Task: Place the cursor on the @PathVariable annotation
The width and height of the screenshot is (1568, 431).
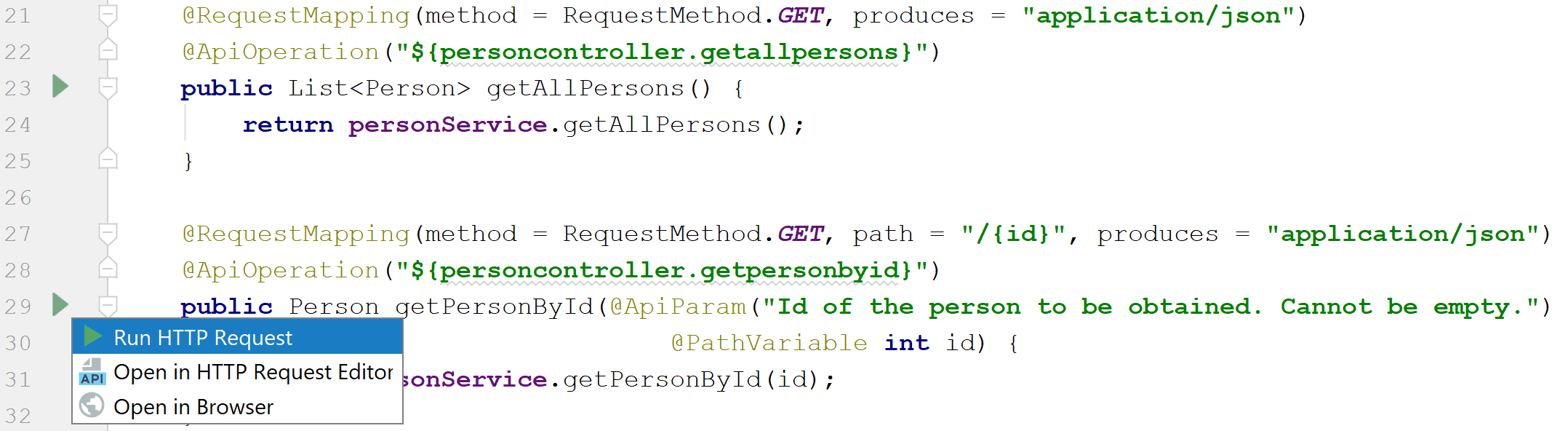Action: click(769, 343)
